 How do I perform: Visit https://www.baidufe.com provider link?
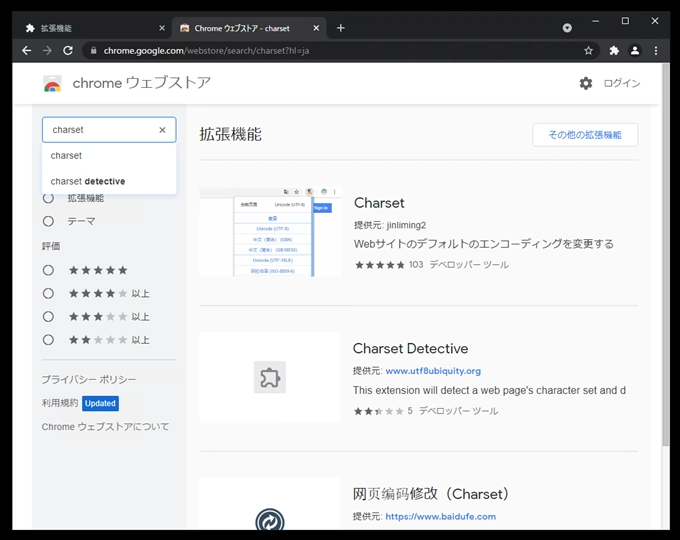440,517
